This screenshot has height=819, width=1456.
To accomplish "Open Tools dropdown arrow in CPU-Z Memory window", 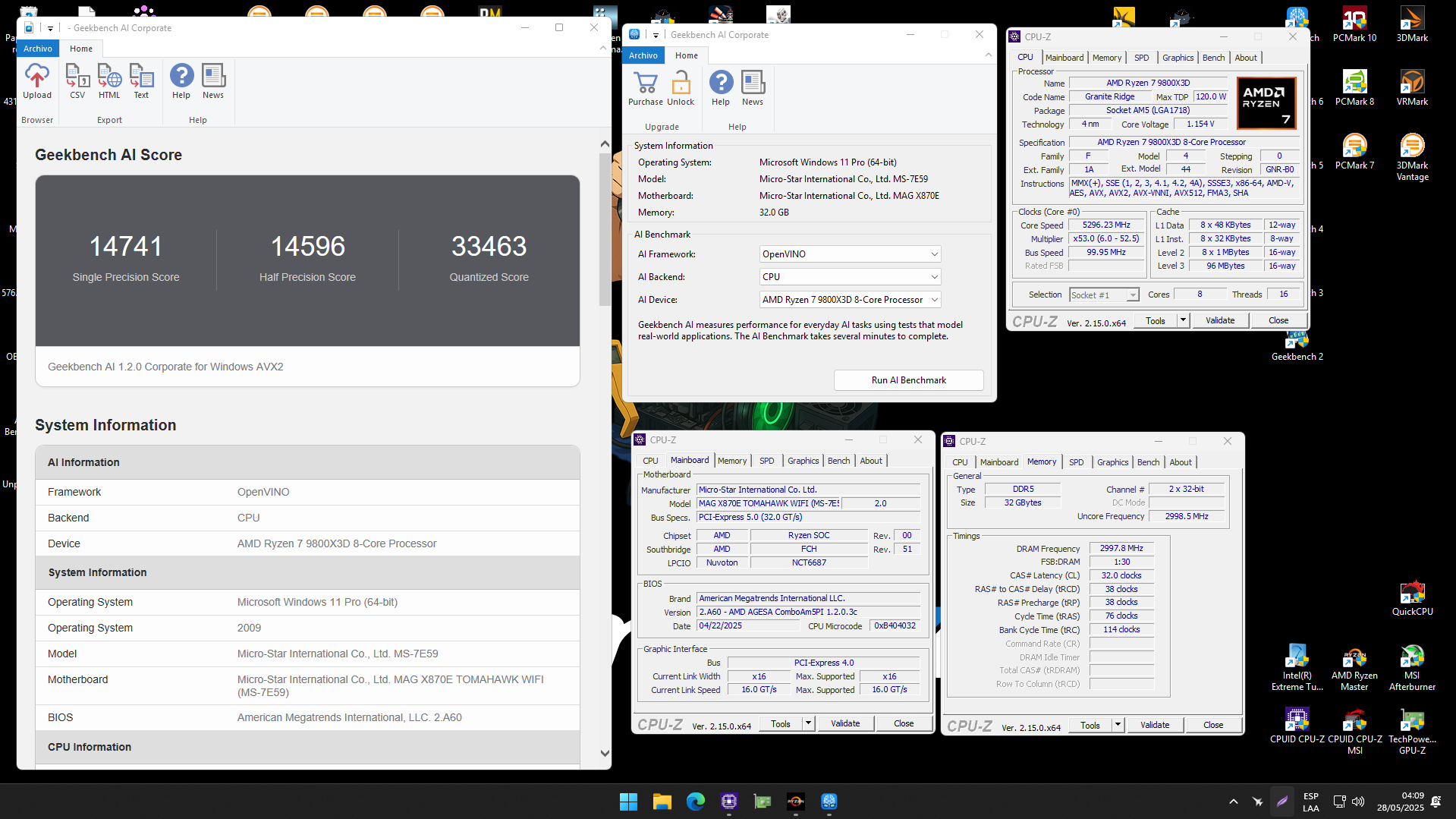I will 1118,725.
